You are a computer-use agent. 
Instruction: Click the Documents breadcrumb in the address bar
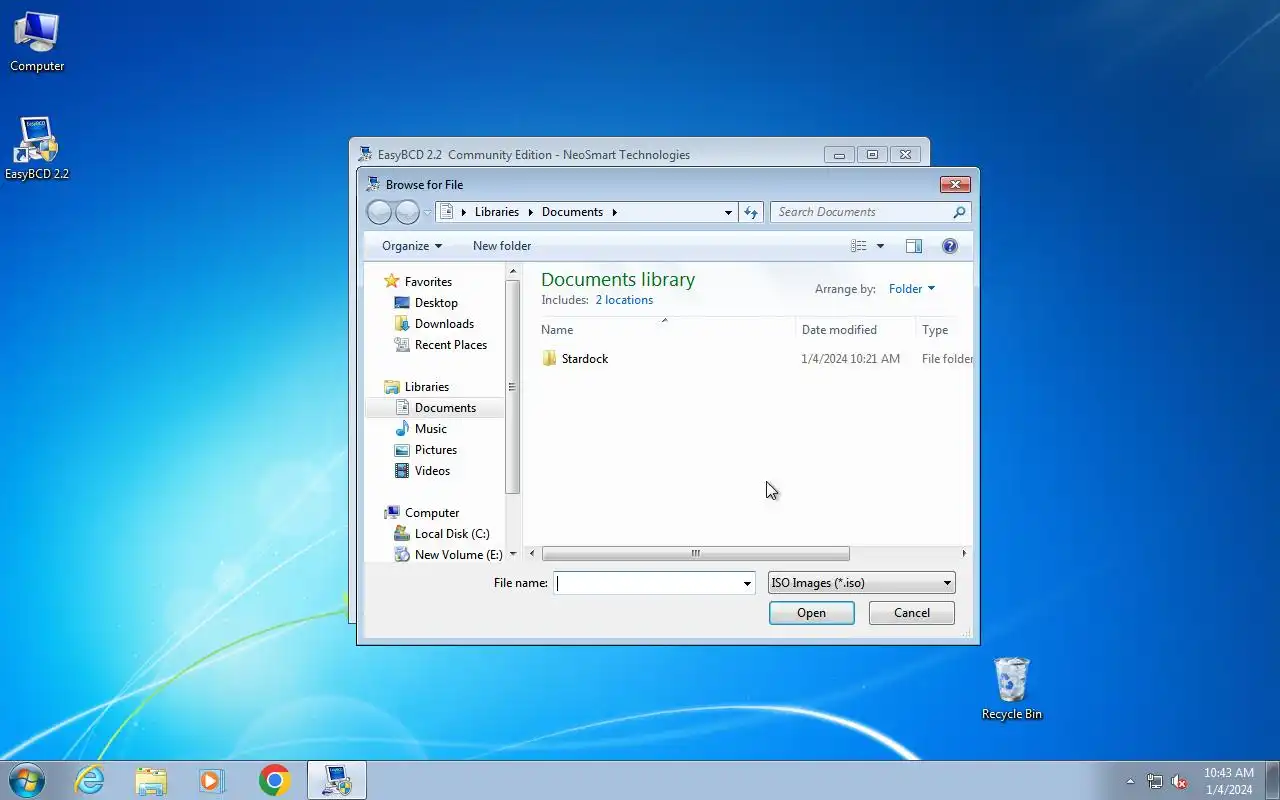click(572, 212)
